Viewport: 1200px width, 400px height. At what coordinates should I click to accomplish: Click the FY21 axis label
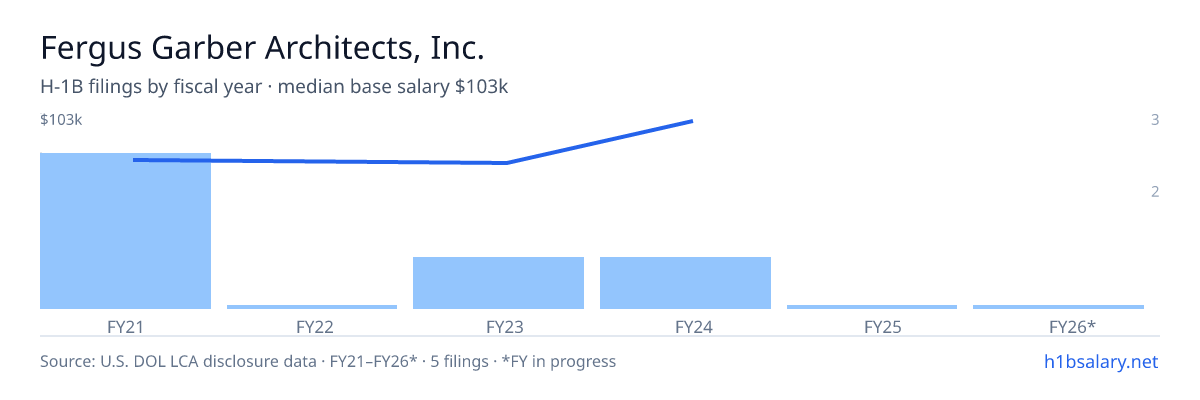pos(125,326)
